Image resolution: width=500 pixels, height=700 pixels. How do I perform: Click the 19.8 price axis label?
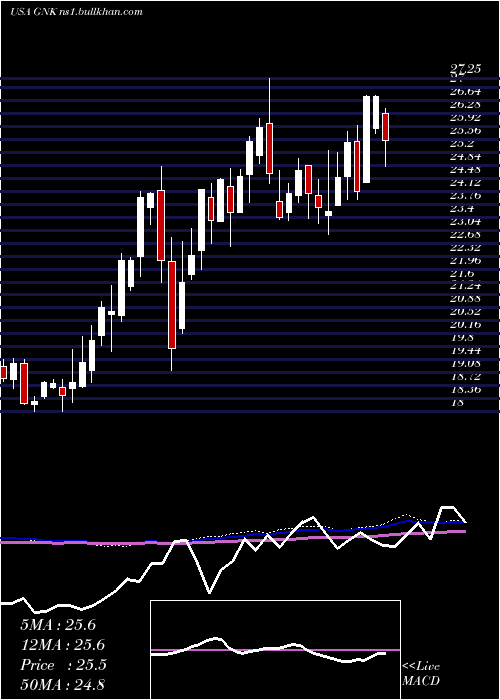click(462, 338)
